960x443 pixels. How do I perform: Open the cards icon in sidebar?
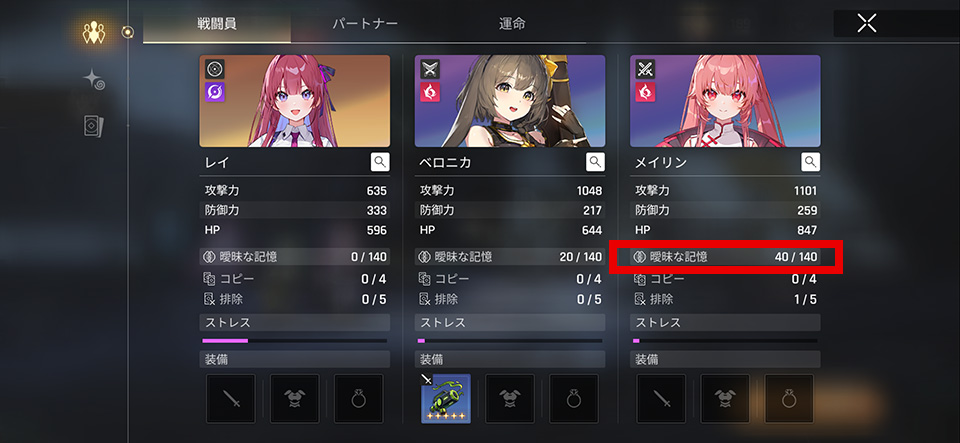click(x=94, y=125)
